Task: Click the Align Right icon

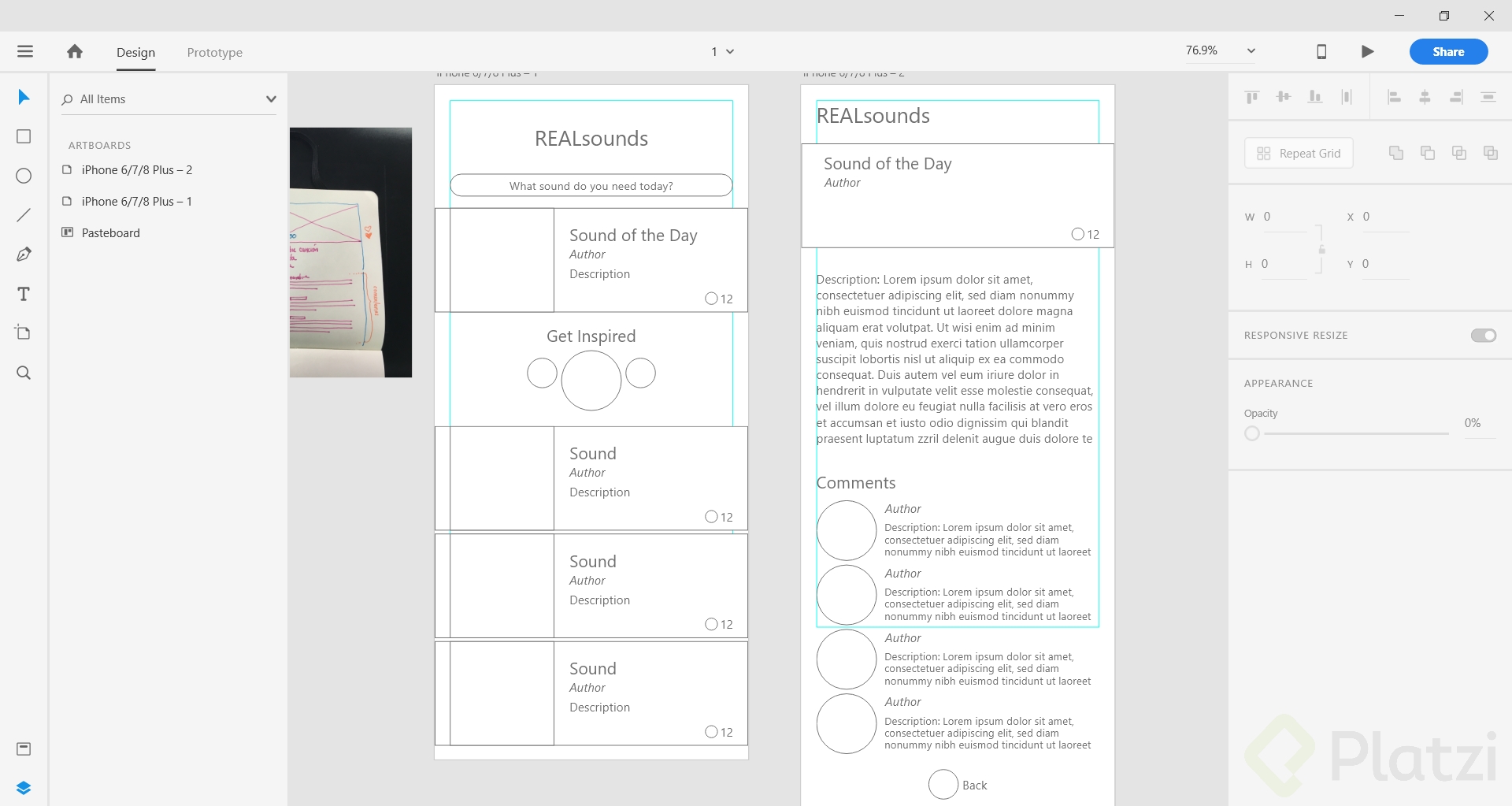Action: pyautogui.click(x=1456, y=97)
